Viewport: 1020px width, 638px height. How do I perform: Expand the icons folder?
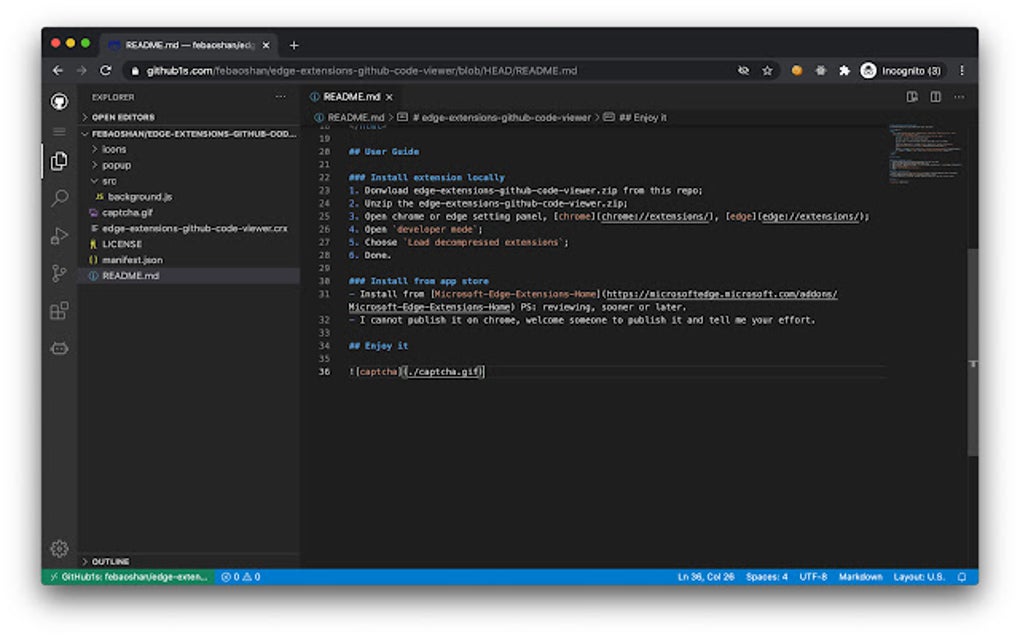[x=113, y=149]
